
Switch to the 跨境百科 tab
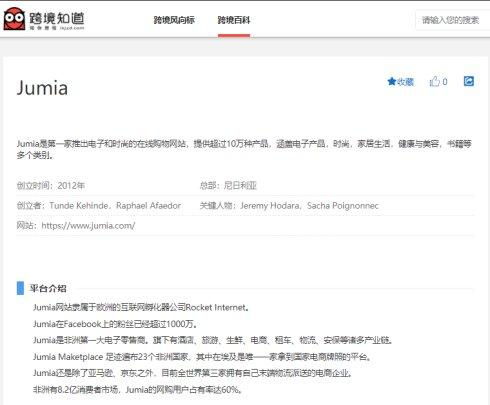tap(234, 20)
